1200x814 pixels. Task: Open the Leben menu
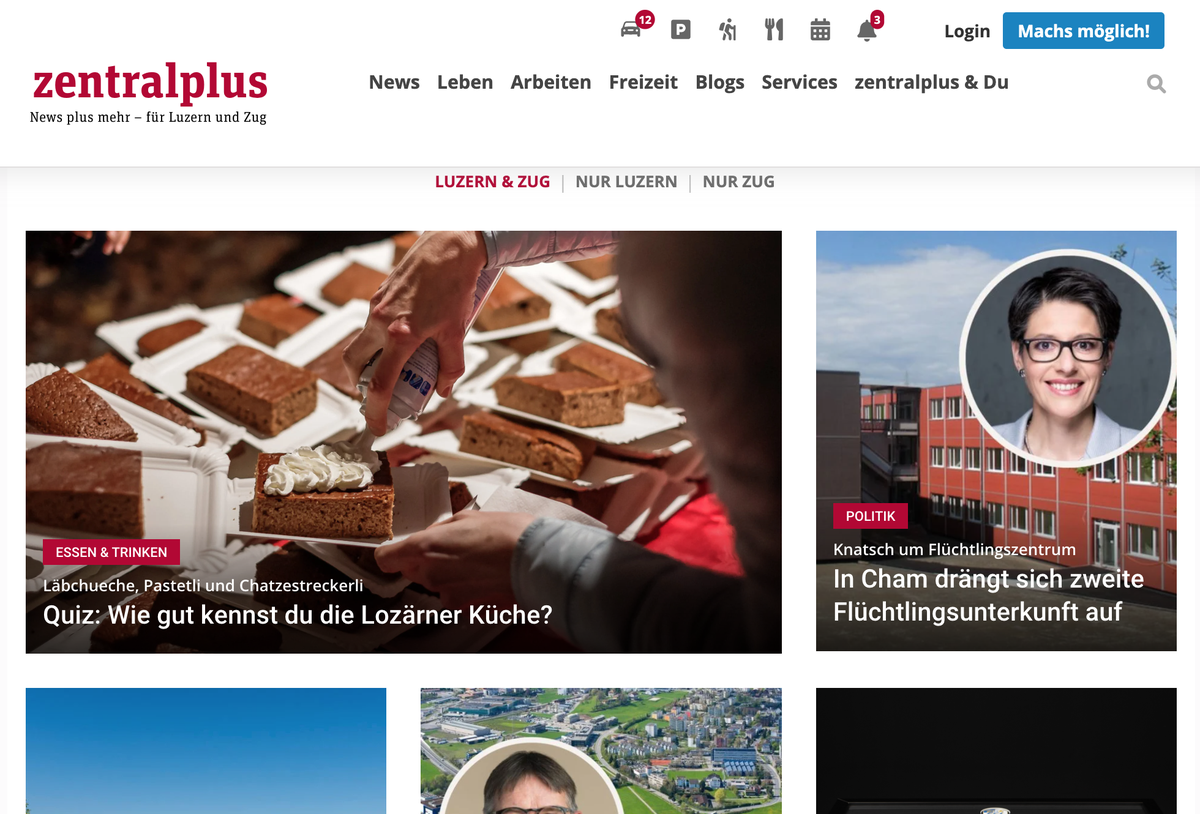(x=465, y=82)
